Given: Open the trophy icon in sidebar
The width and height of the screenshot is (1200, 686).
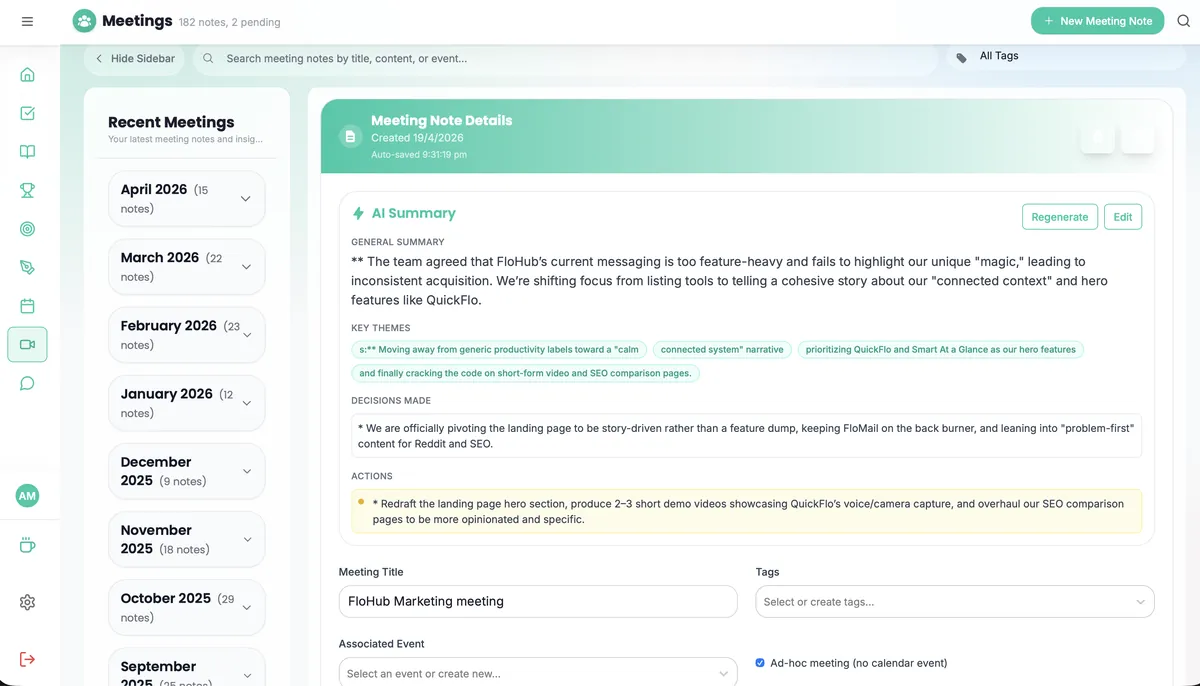Looking at the screenshot, I should tap(27, 190).
